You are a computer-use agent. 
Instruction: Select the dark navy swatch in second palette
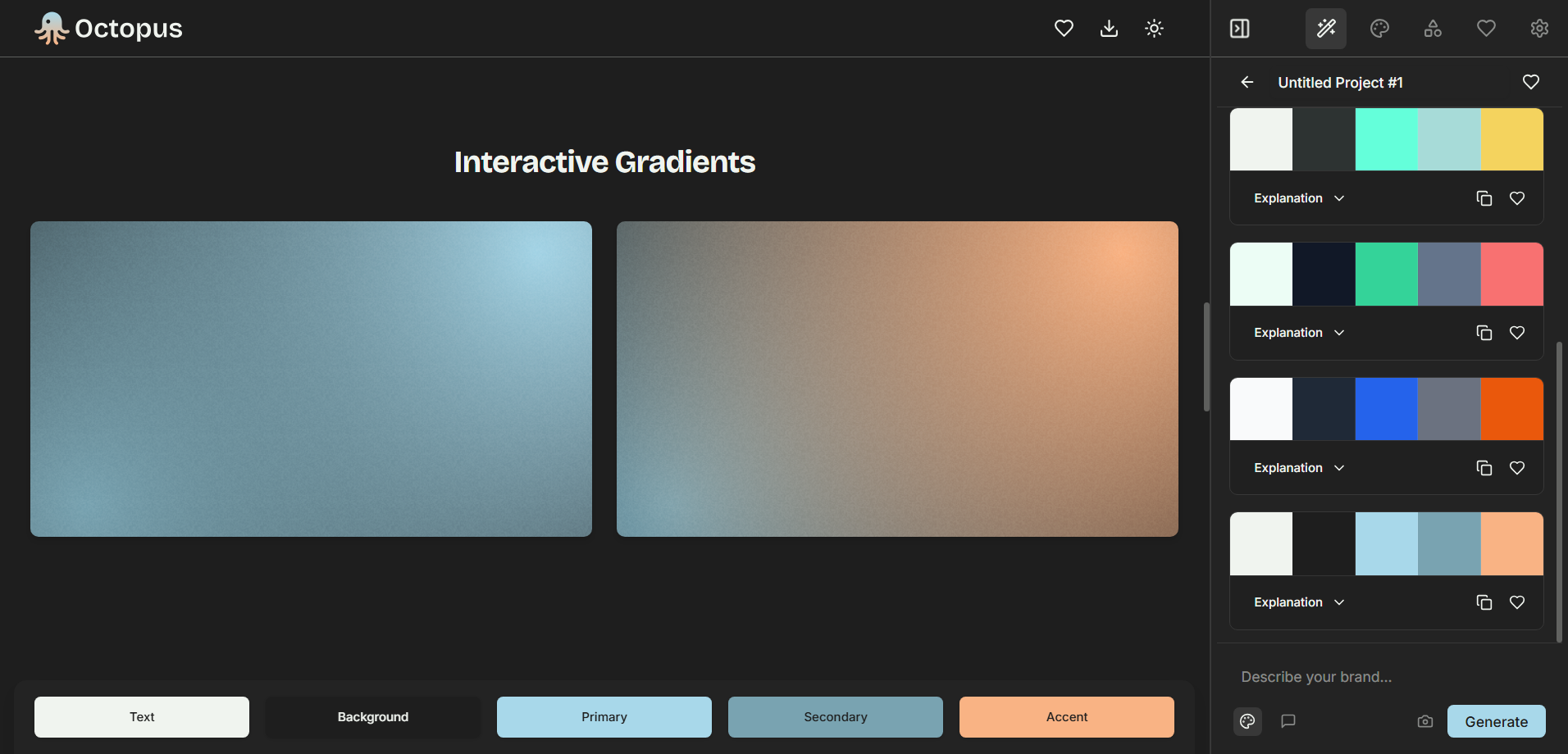pyautogui.click(x=1324, y=274)
